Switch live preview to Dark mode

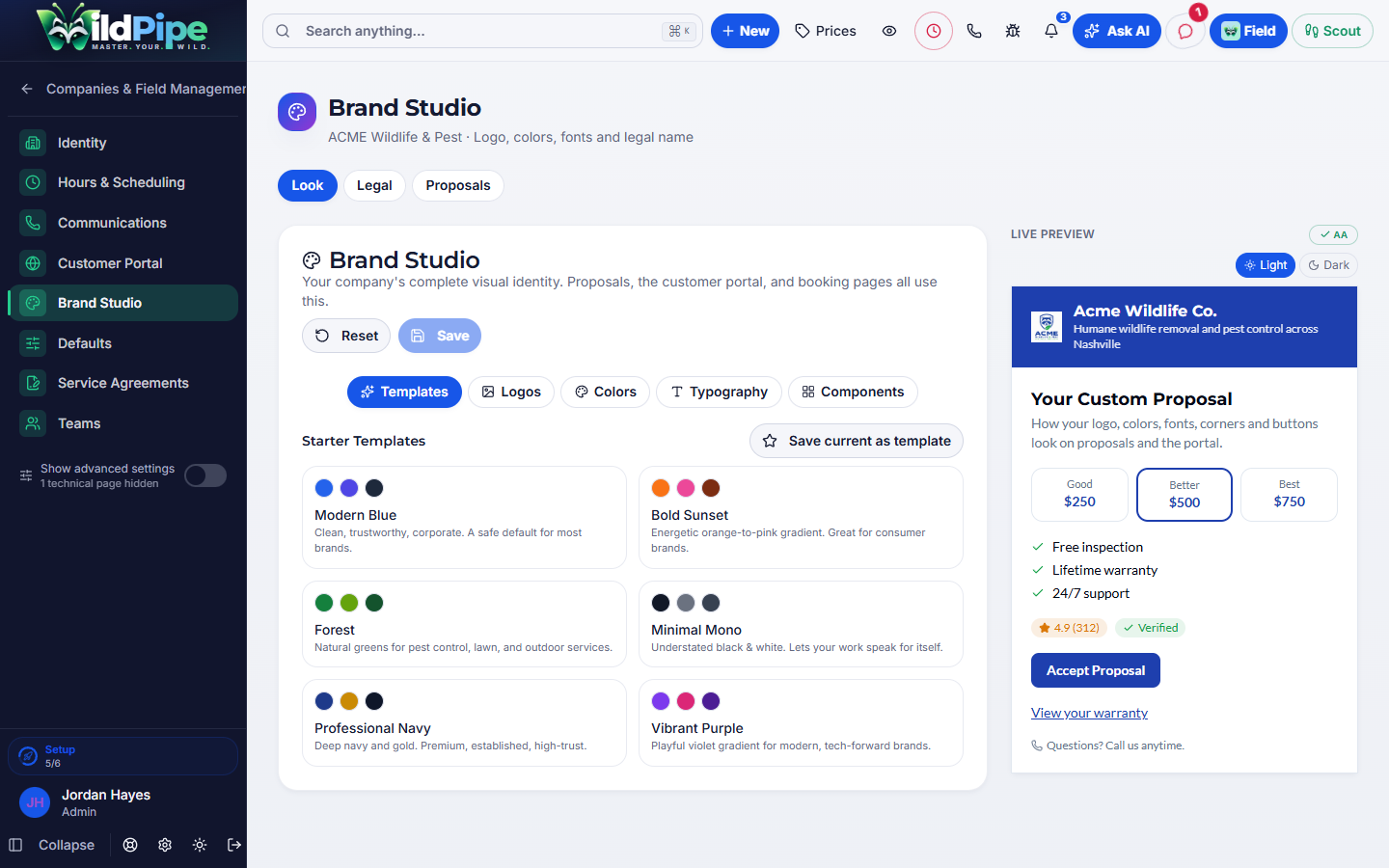1328,265
